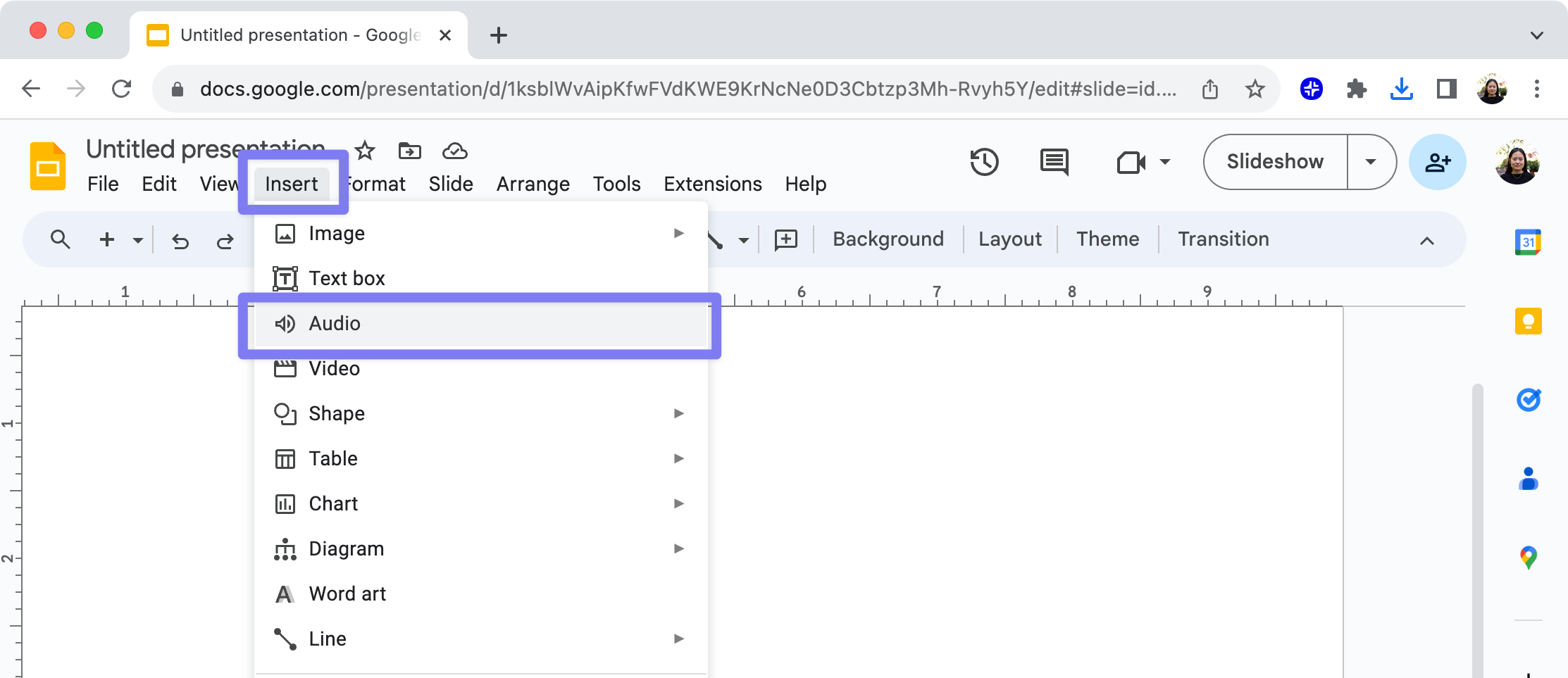
Task: Choose Video from Insert menu
Action: tap(481, 369)
